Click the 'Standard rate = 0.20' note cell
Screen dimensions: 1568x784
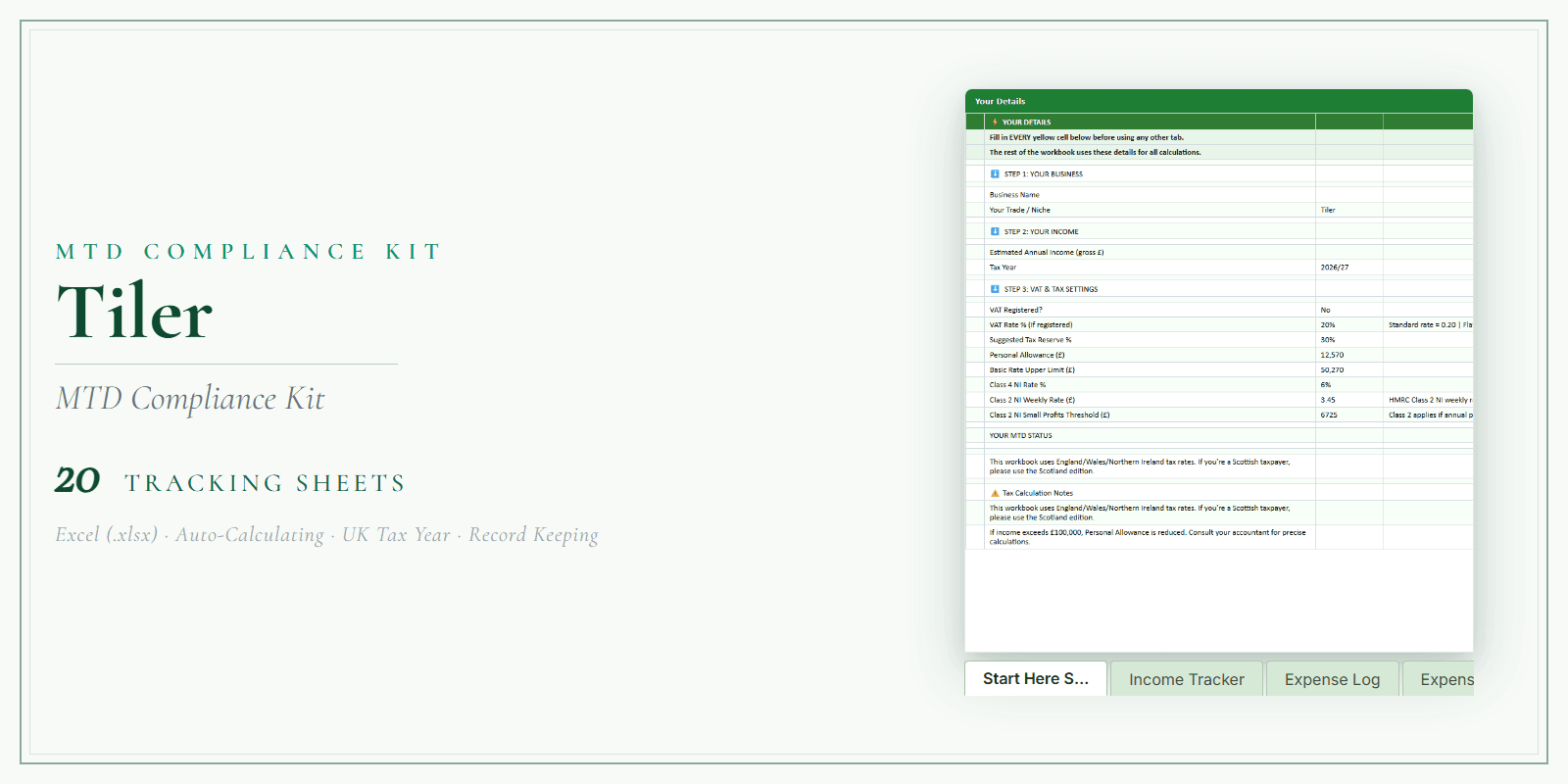(1428, 324)
